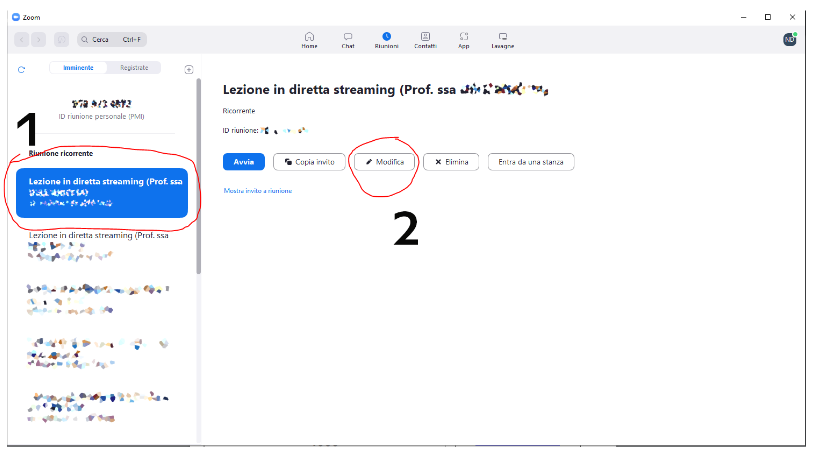Click the ID riunione label
Screen dimensions: 821x463
[240, 130]
